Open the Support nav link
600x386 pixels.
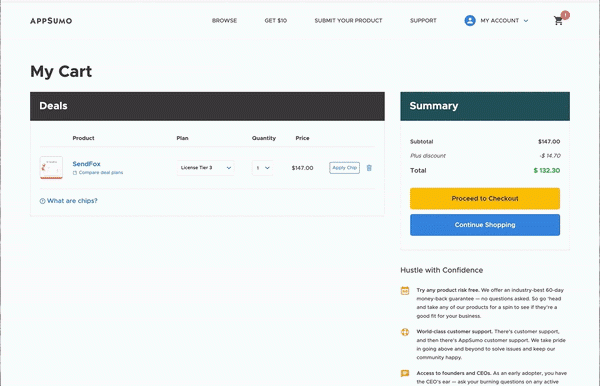point(423,21)
